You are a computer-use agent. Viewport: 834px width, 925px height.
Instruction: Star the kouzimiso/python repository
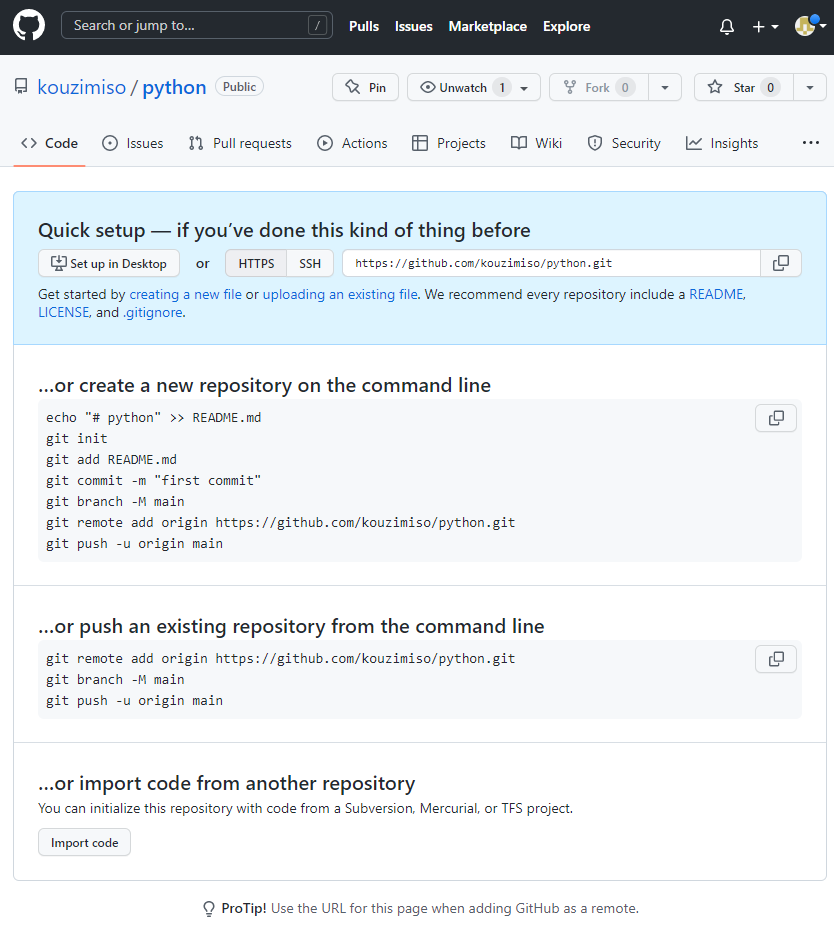(743, 87)
